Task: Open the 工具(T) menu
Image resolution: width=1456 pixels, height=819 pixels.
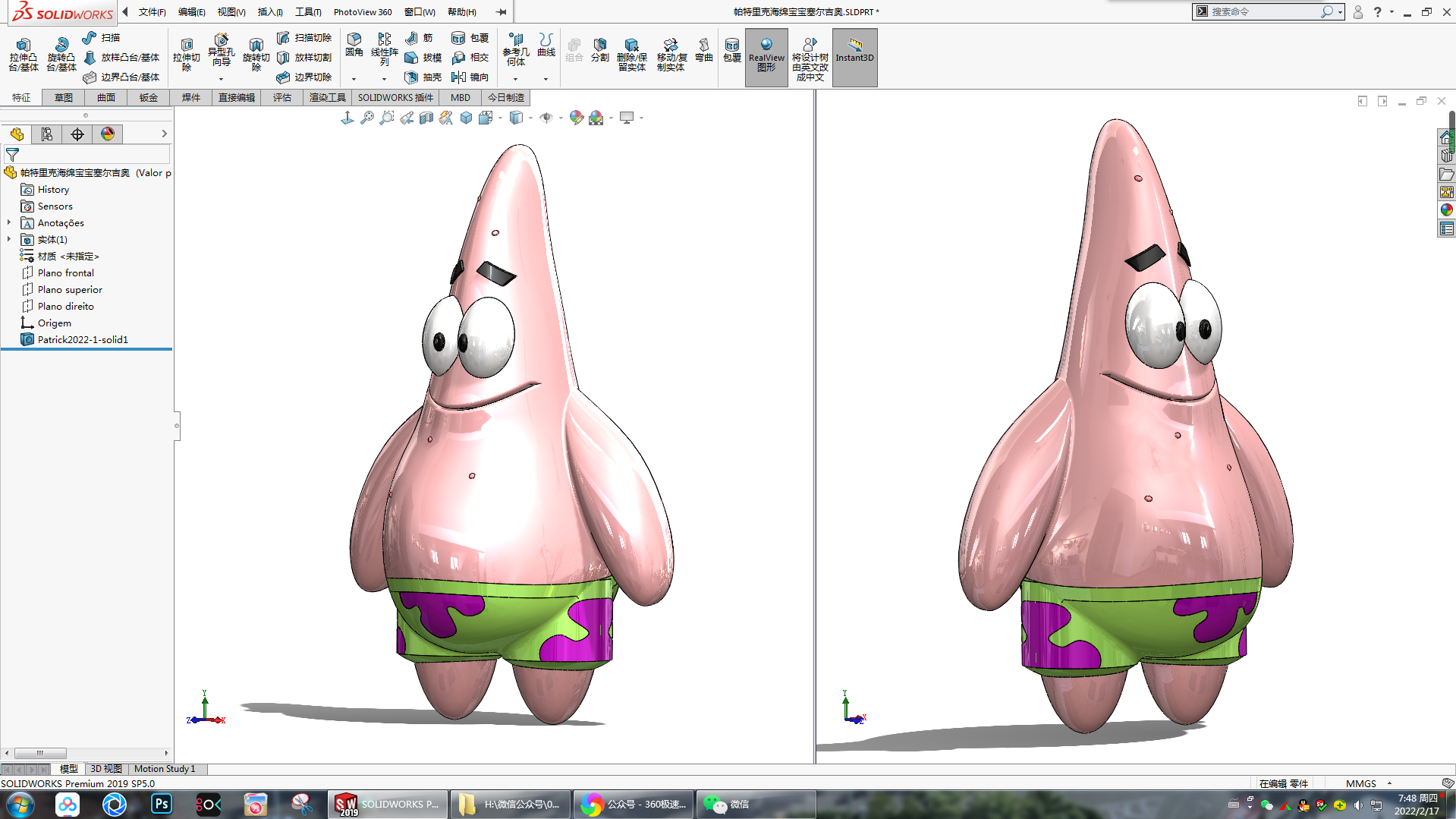Action: click(x=308, y=12)
